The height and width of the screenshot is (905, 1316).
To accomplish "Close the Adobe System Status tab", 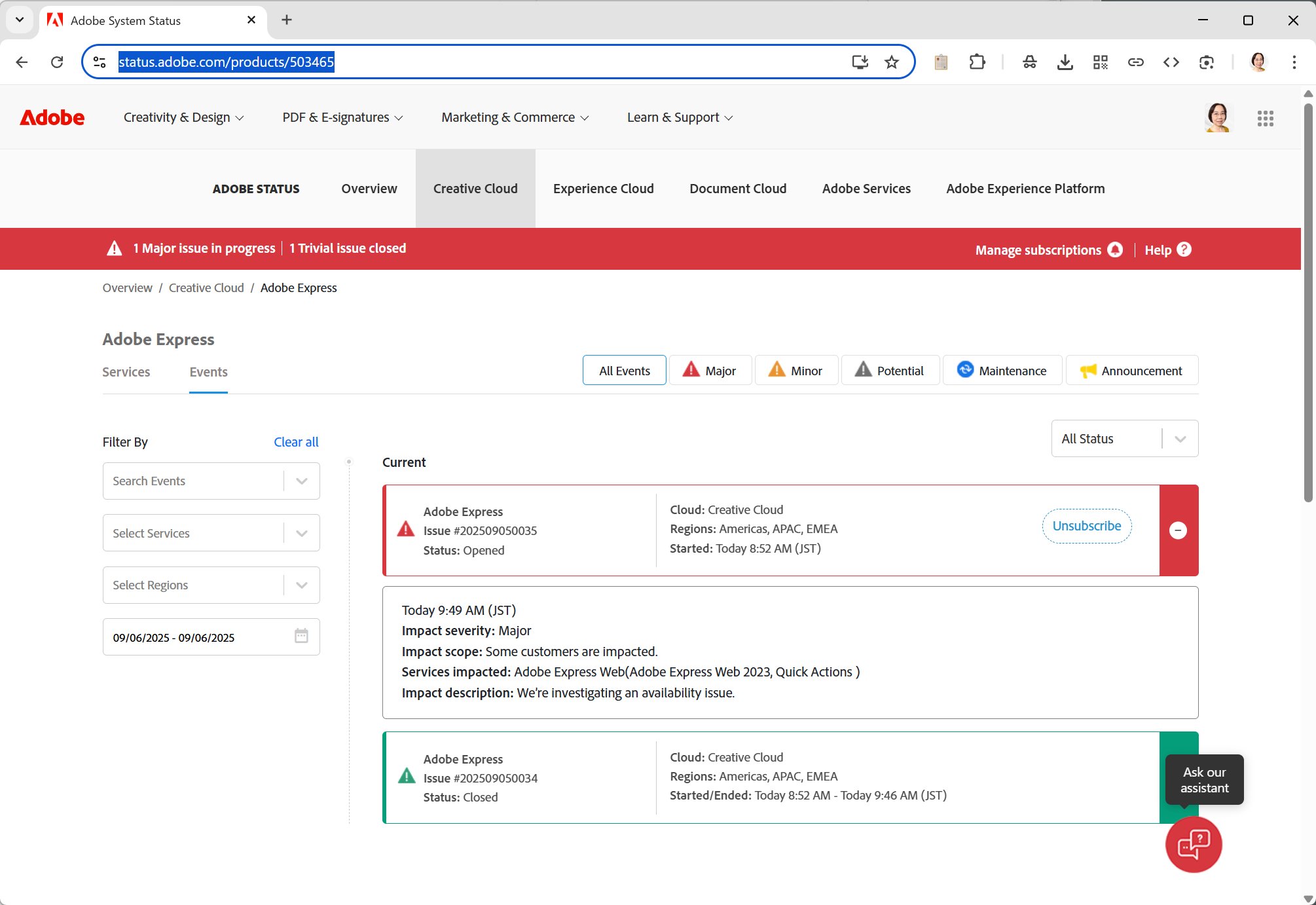I will pyautogui.click(x=251, y=20).
